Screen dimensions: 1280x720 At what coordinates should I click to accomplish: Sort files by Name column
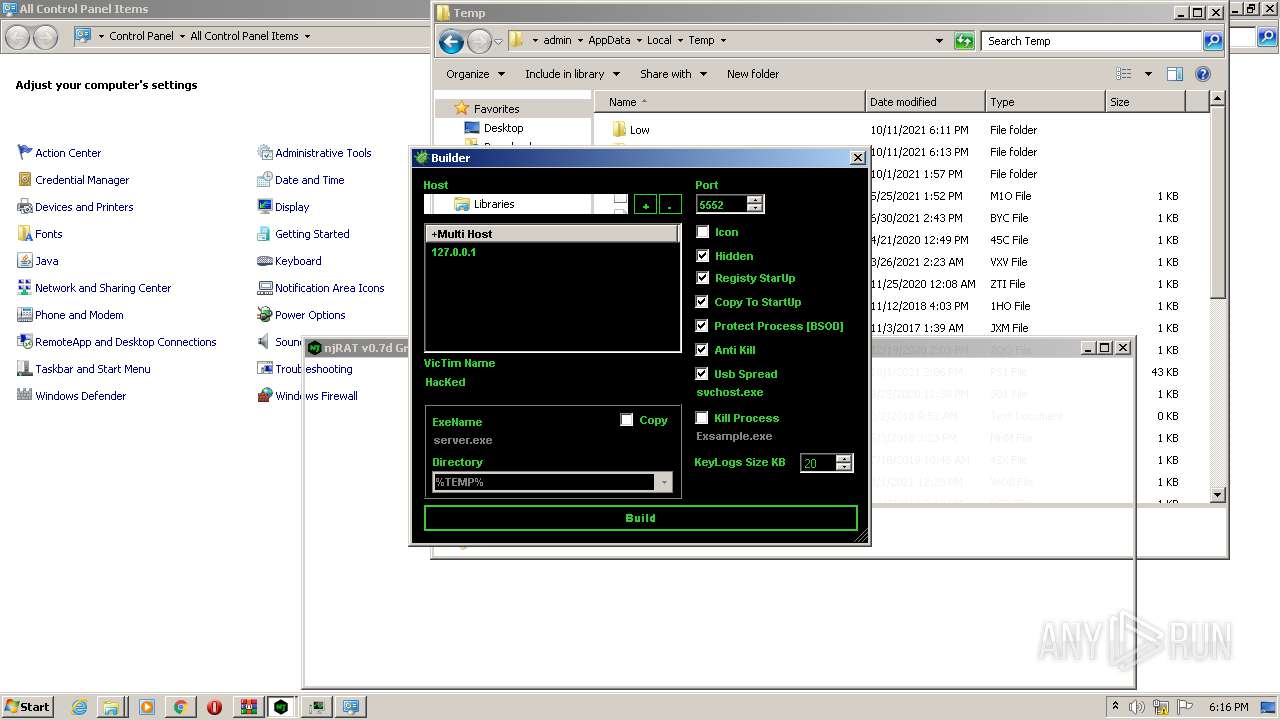point(730,102)
